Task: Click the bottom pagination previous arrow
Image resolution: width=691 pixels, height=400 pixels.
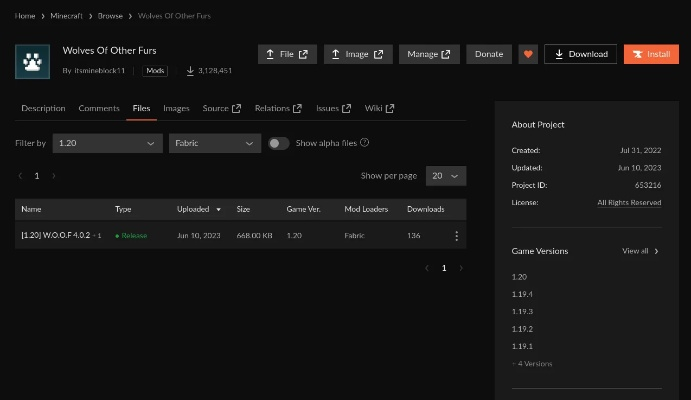Action: [x=427, y=268]
